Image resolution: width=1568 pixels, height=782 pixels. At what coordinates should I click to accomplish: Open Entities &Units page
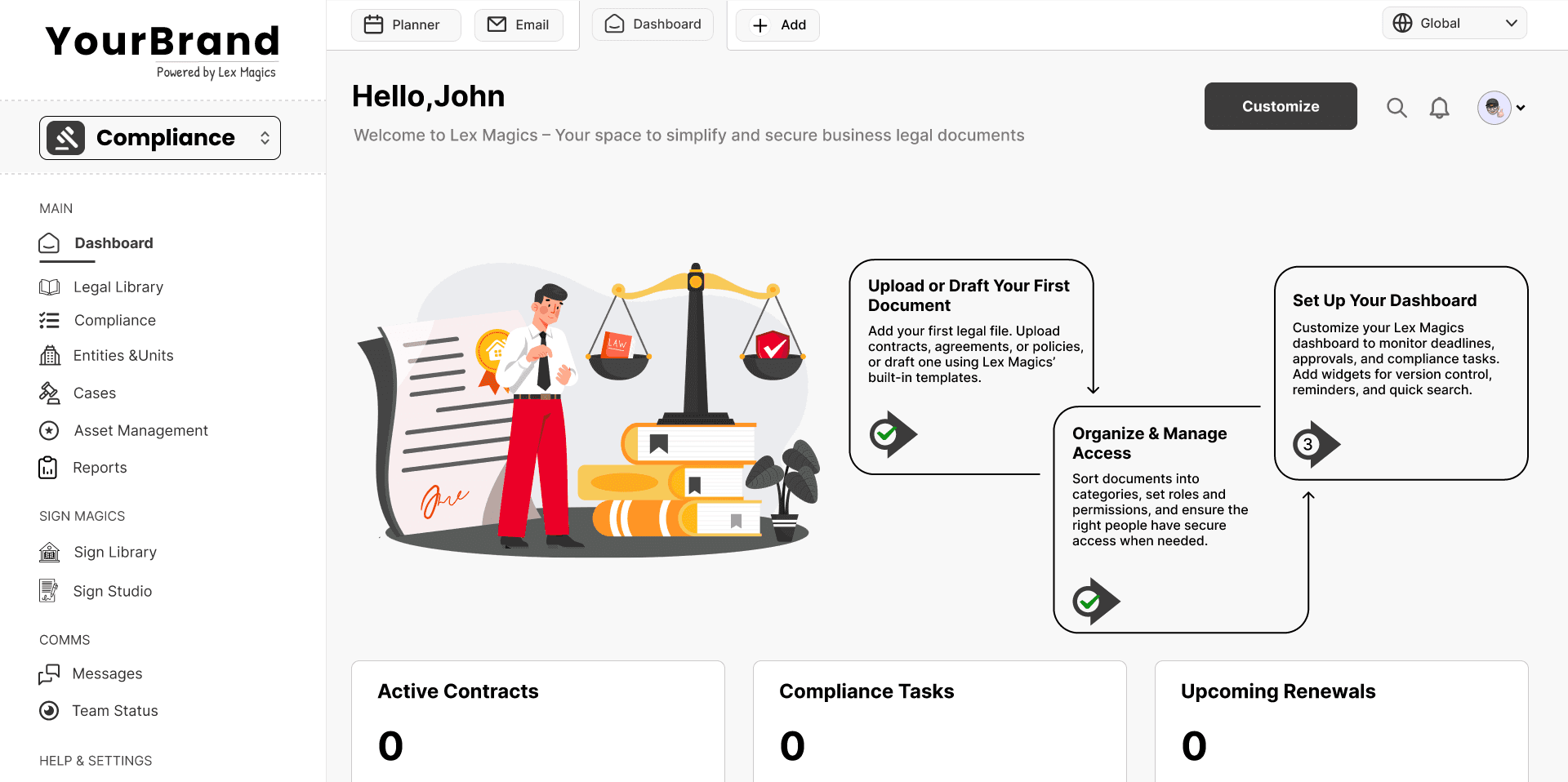pos(106,355)
